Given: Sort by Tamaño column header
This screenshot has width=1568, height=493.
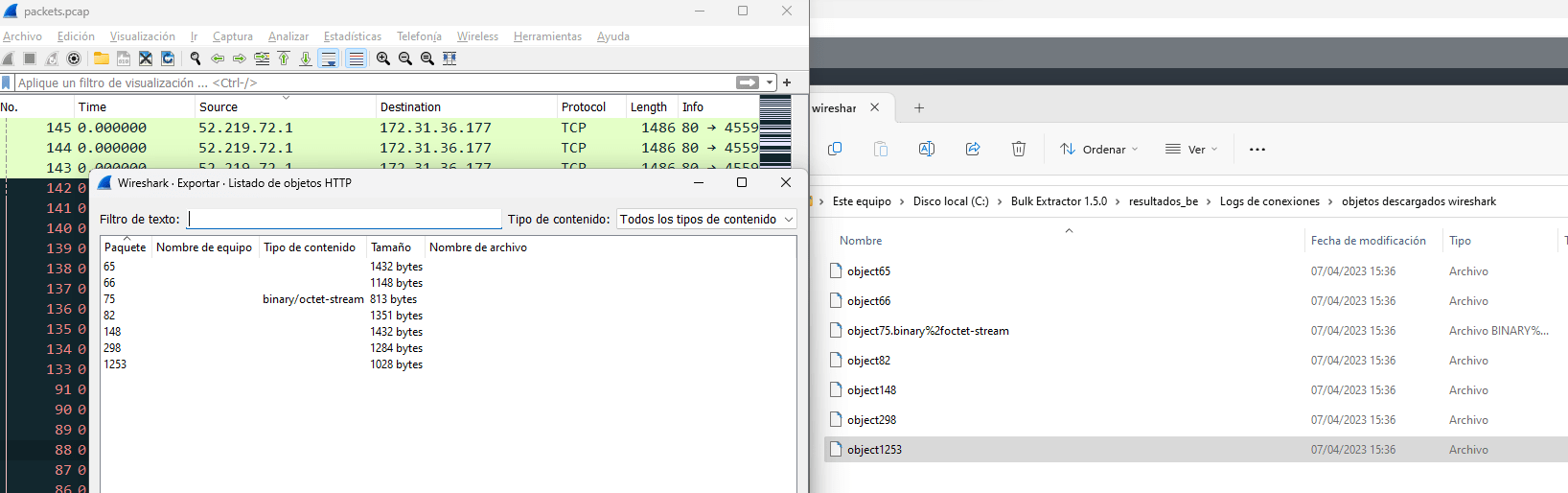Looking at the screenshot, I should pos(391,247).
